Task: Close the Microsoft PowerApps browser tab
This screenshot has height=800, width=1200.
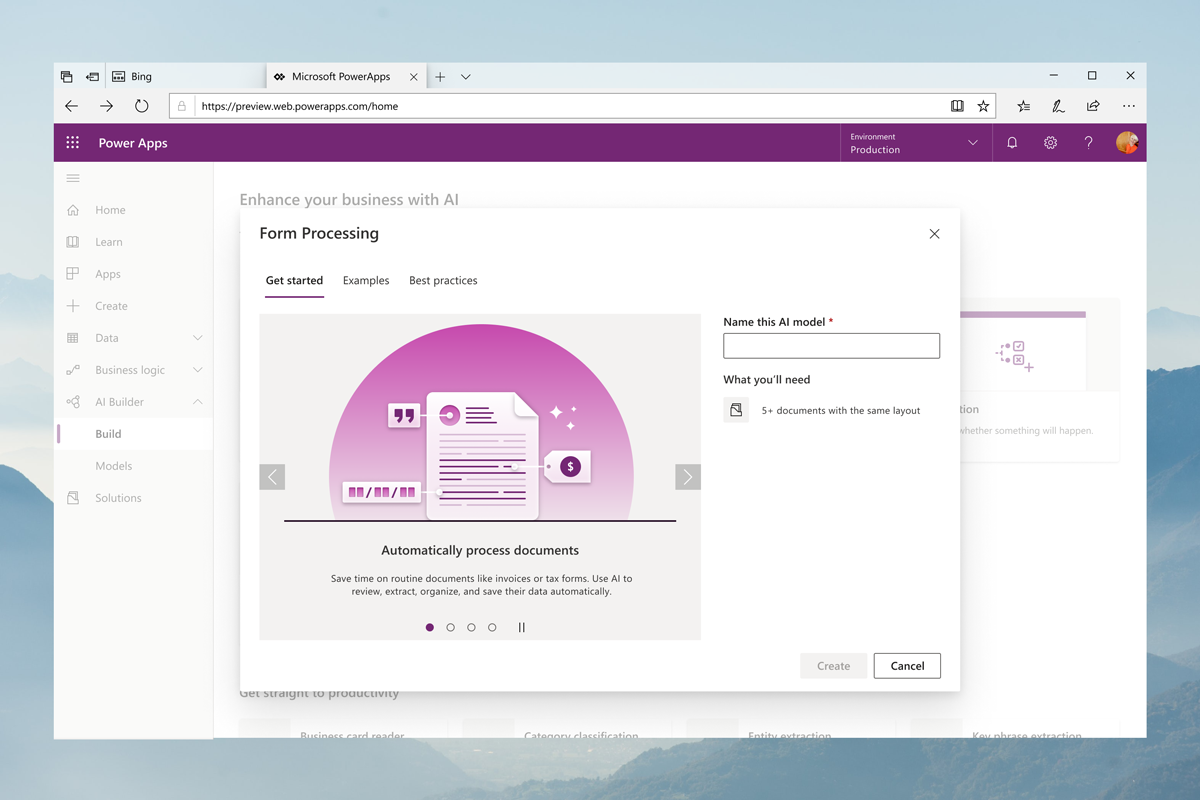Action: [414, 77]
